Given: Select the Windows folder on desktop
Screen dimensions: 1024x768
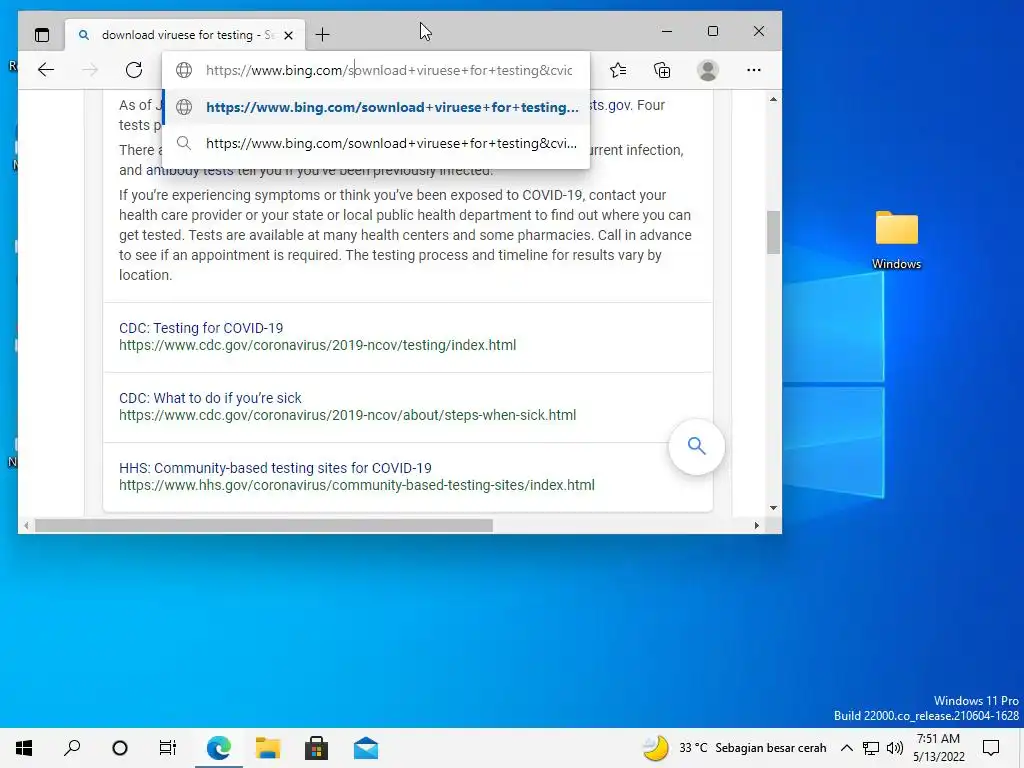Looking at the screenshot, I should click(897, 239).
